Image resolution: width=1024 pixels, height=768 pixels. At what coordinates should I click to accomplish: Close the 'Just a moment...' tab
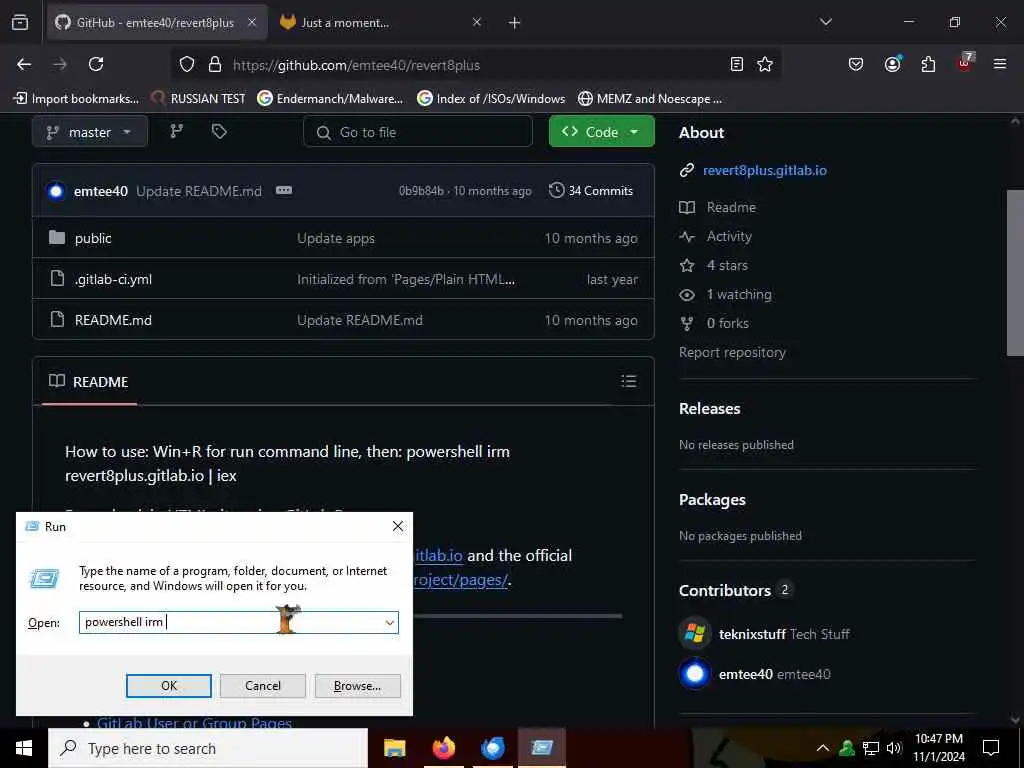pyautogui.click(x=477, y=22)
